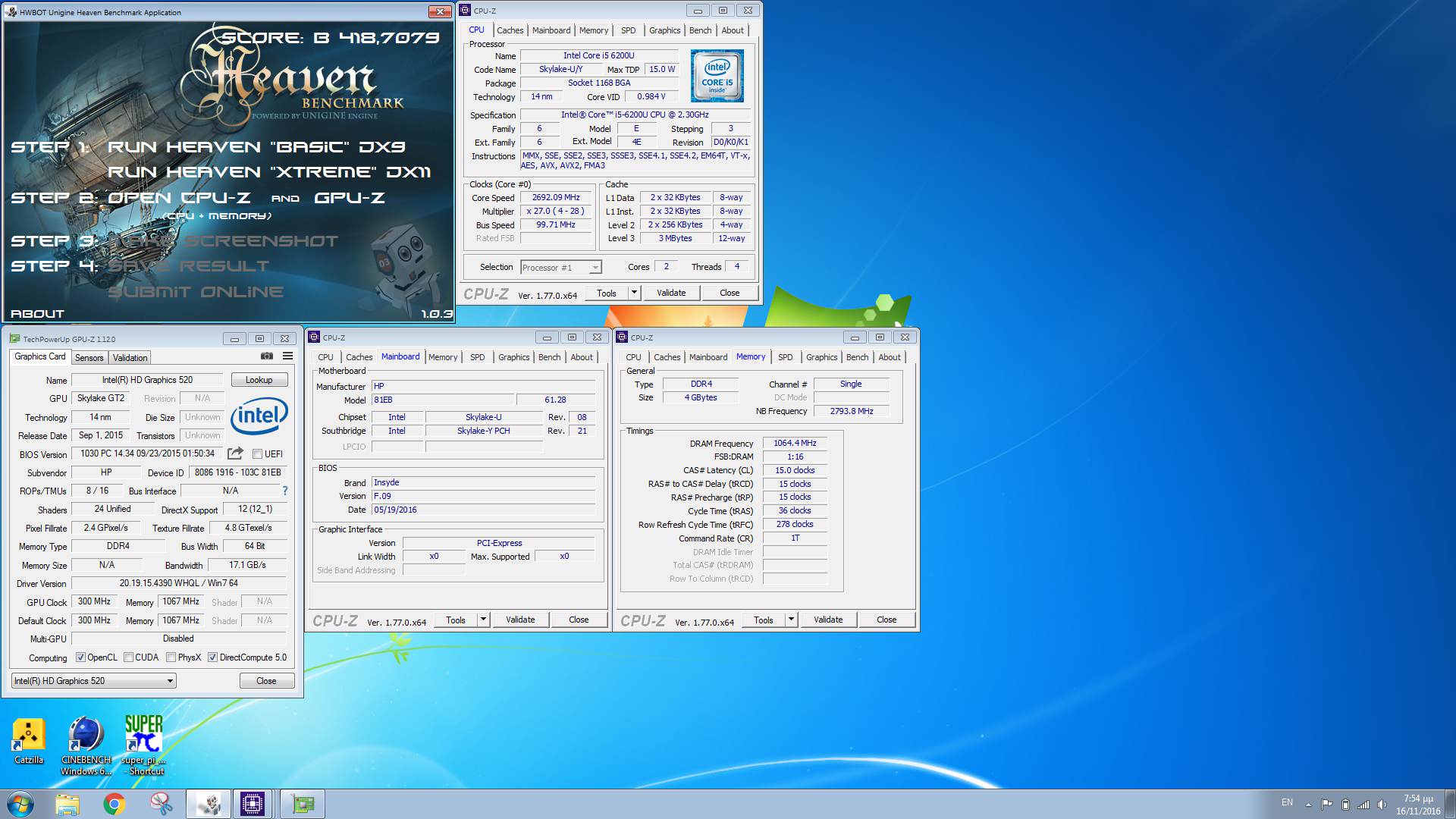
Task: Click the GPU-Z title bar app icon
Action: (x=14, y=339)
